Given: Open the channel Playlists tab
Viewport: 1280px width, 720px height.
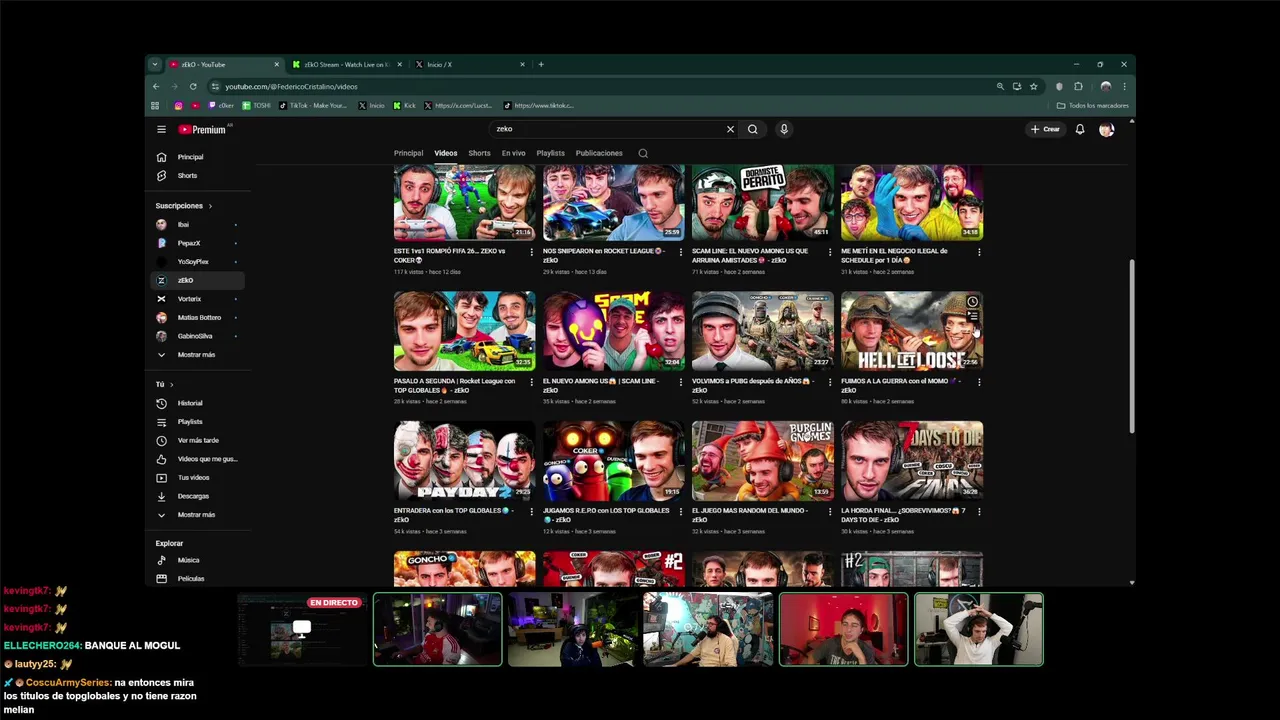Looking at the screenshot, I should [550, 153].
